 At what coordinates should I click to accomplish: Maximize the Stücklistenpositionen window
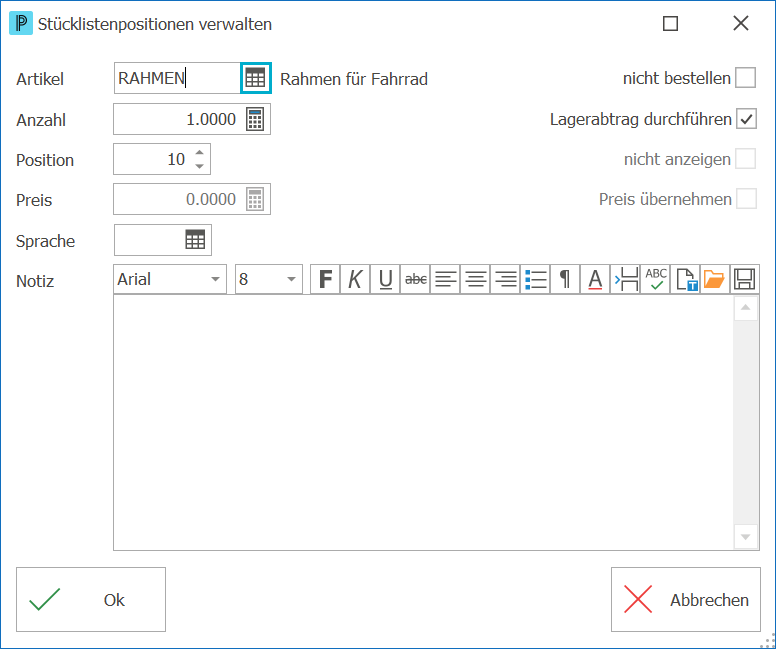point(670,23)
